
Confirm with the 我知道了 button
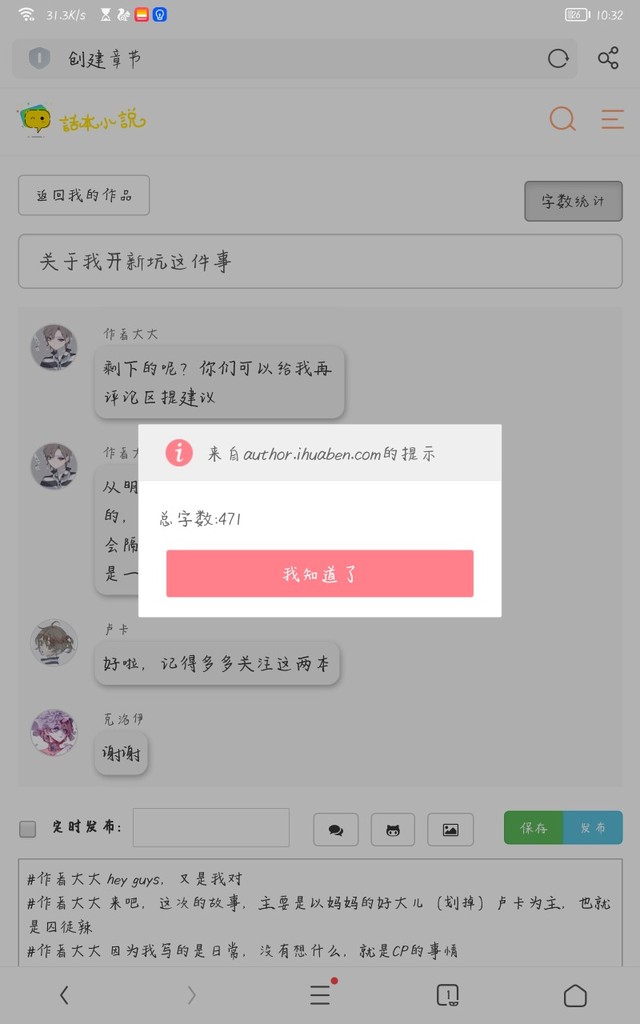(319, 573)
